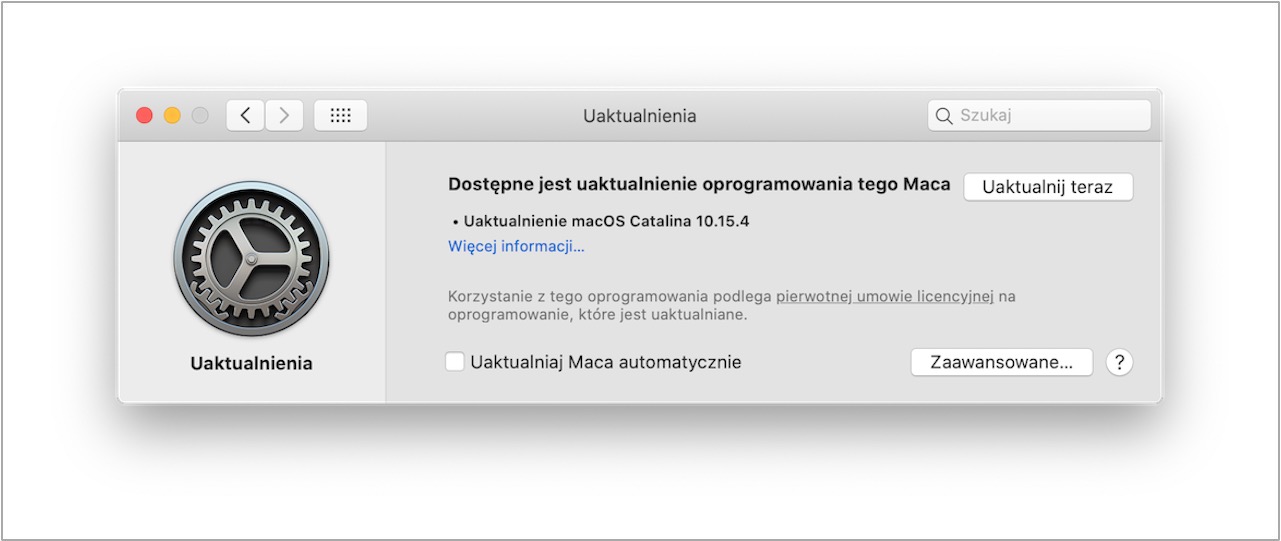Screen dimensions: 1281x541
Task: Open help with the question mark button
Action: coord(1119,362)
